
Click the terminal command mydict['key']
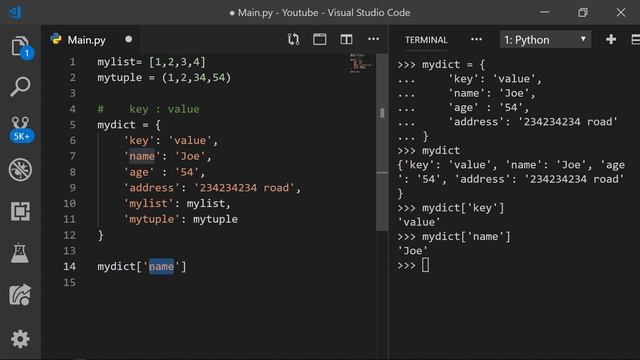463,208
